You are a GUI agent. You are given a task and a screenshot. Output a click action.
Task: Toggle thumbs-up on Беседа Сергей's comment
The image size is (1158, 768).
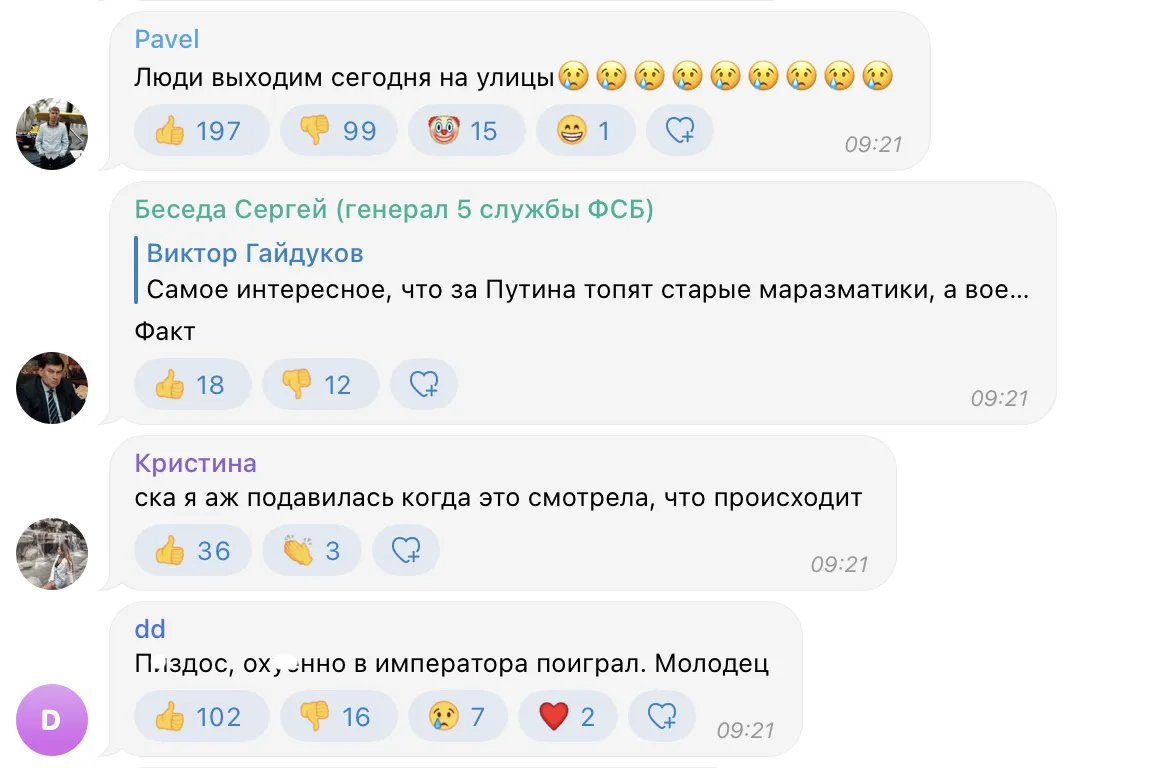pos(192,384)
